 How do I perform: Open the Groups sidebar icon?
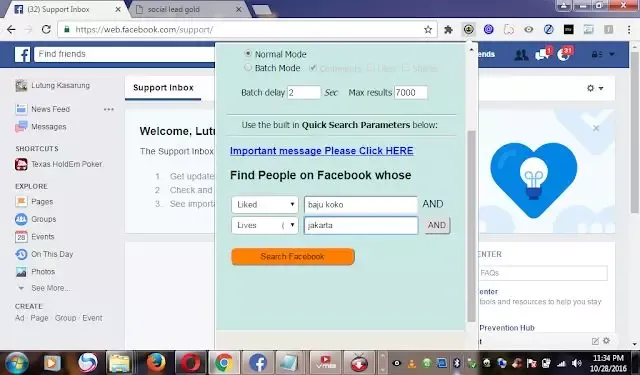coord(21,219)
